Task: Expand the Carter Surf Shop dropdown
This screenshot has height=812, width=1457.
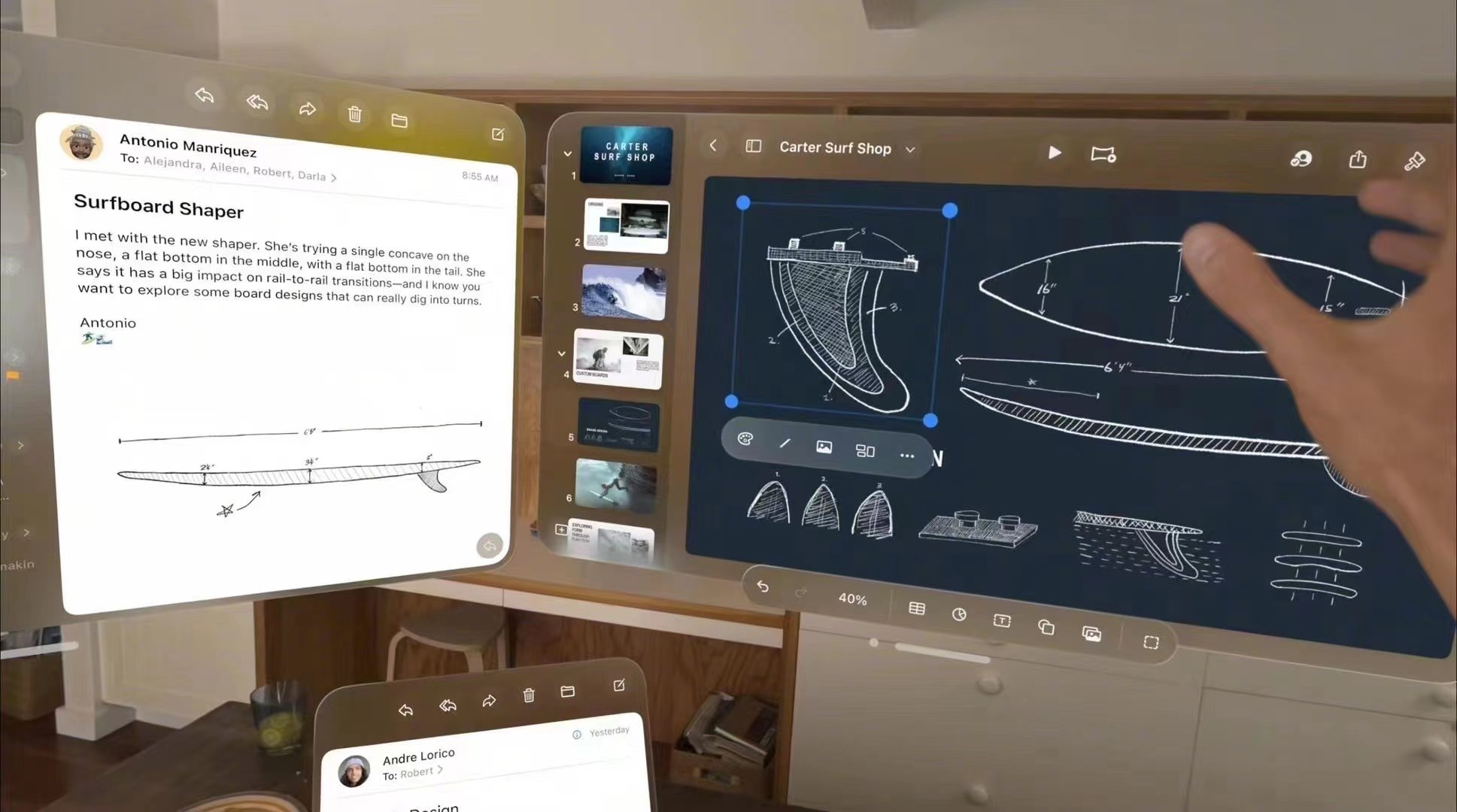Action: [x=910, y=148]
